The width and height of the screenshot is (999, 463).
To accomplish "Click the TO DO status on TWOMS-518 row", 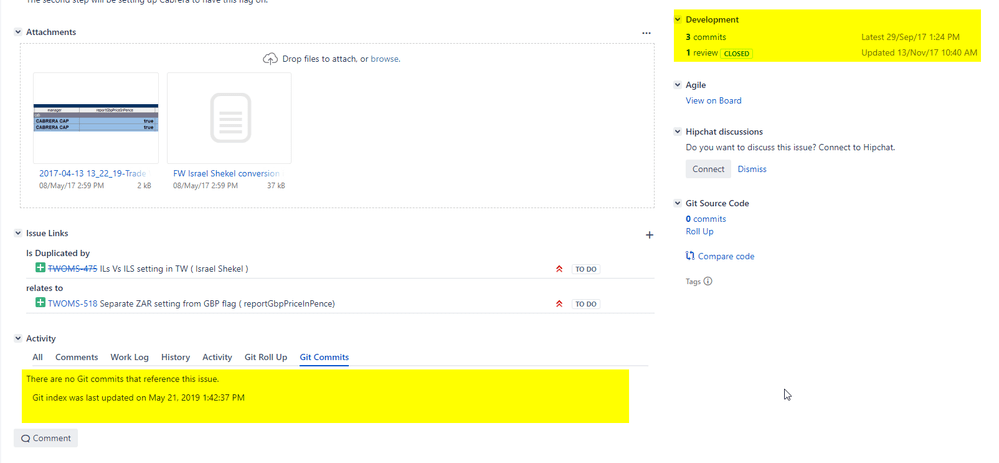I will click(x=586, y=304).
